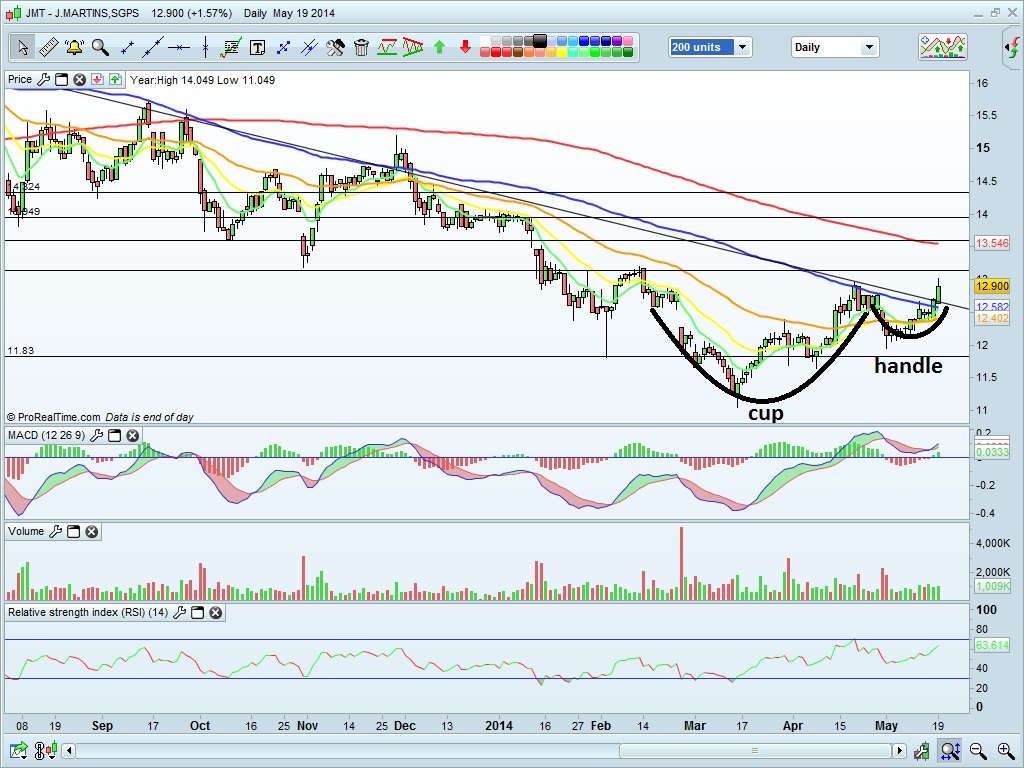Click the magnifying glass in top toolbar

pyautogui.click(x=100, y=47)
